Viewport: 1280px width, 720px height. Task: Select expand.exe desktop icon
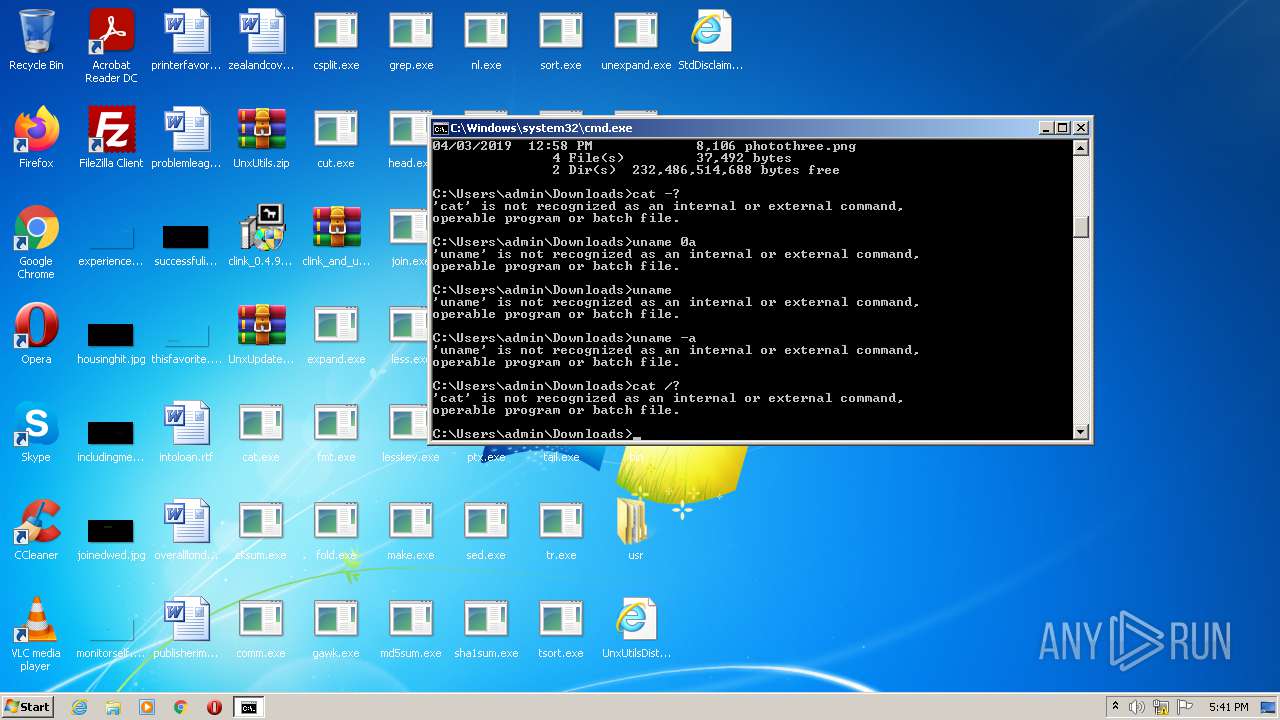tap(336, 334)
